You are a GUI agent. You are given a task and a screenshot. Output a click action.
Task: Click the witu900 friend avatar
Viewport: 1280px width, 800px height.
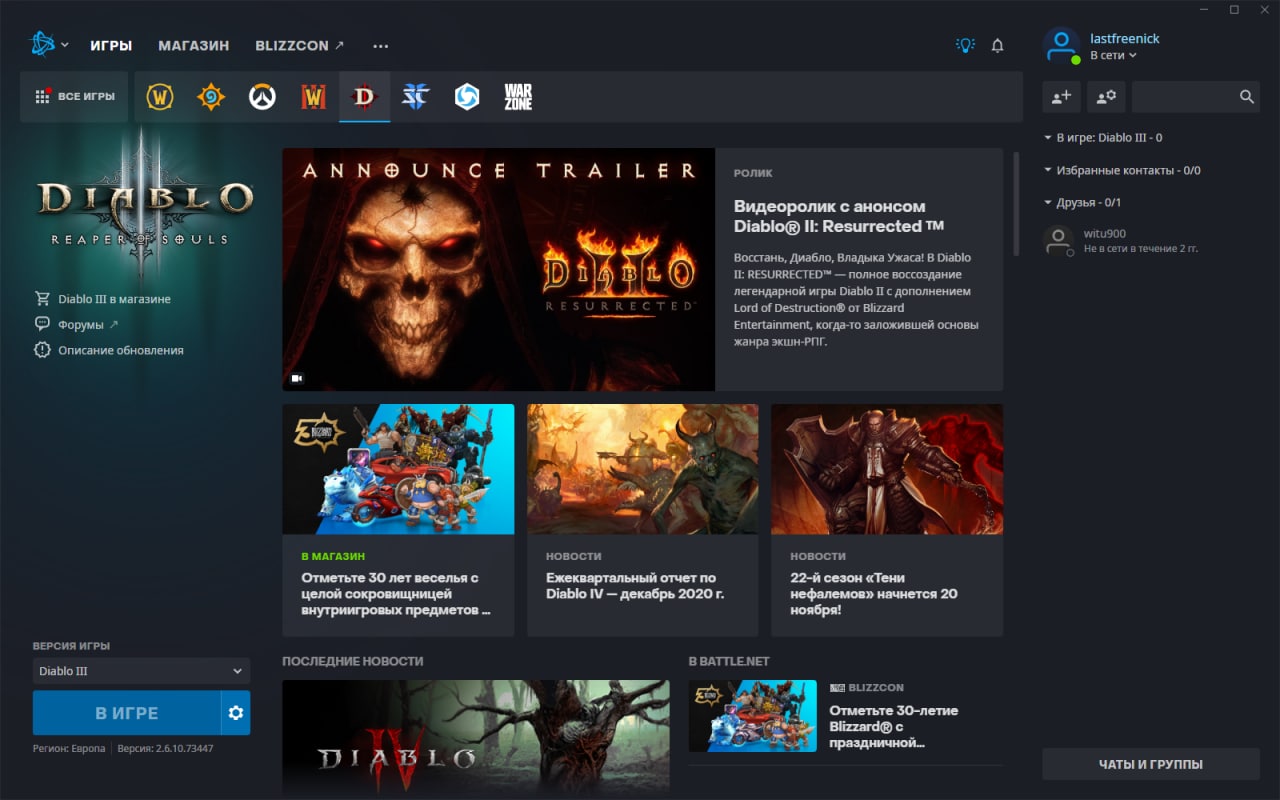coord(1058,240)
